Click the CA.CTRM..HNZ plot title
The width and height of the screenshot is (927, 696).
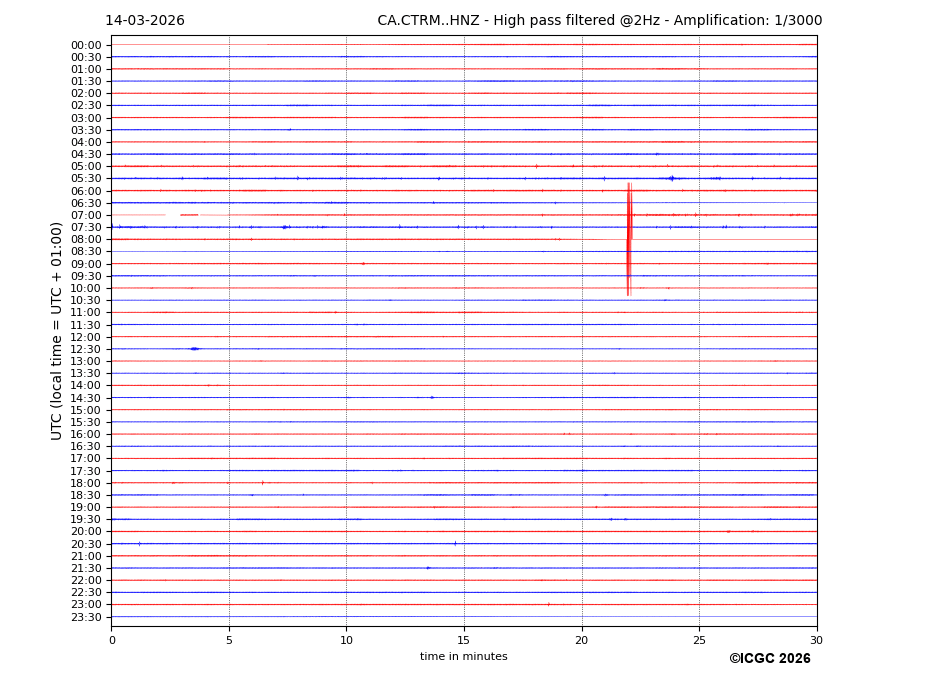[599, 21]
